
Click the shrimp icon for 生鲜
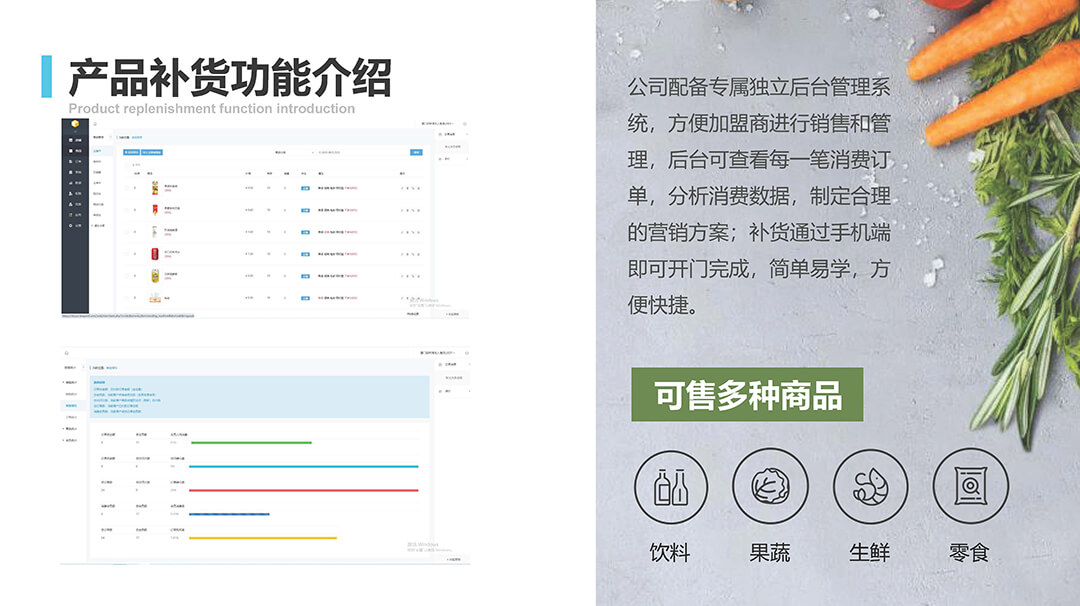[870, 487]
